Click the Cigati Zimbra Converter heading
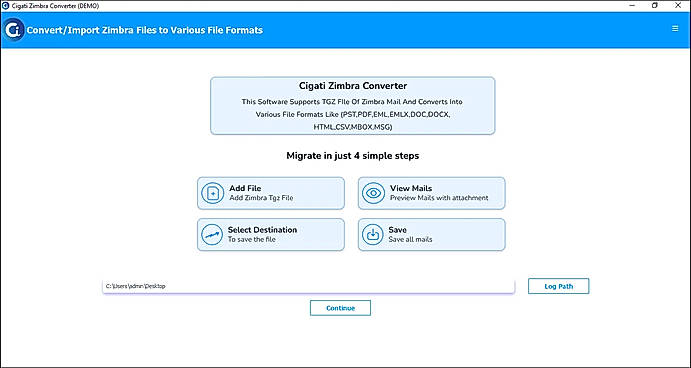Image resolution: width=691 pixels, height=368 pixels. 353,86
